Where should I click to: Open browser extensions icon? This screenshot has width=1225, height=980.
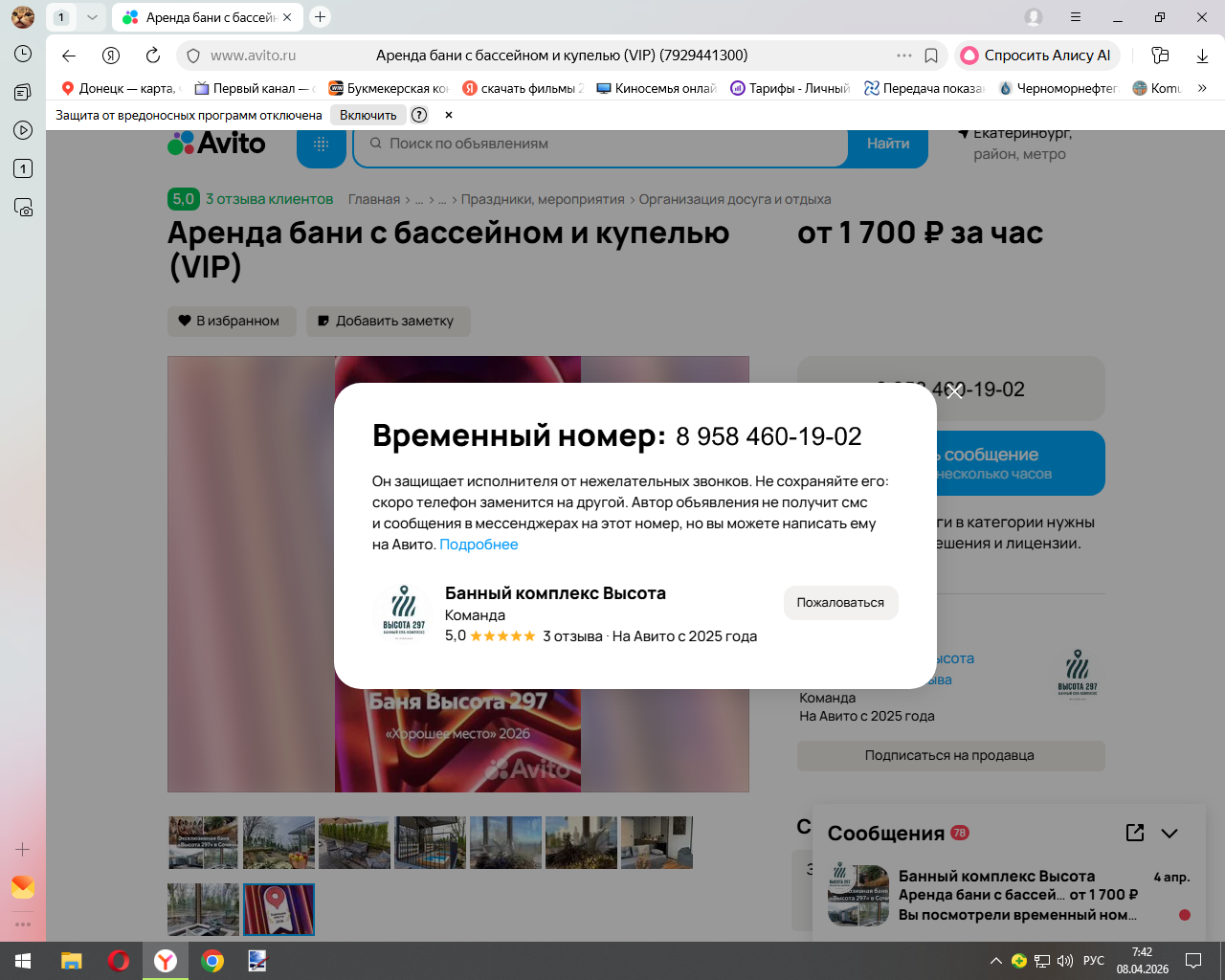click(1160, 56)
